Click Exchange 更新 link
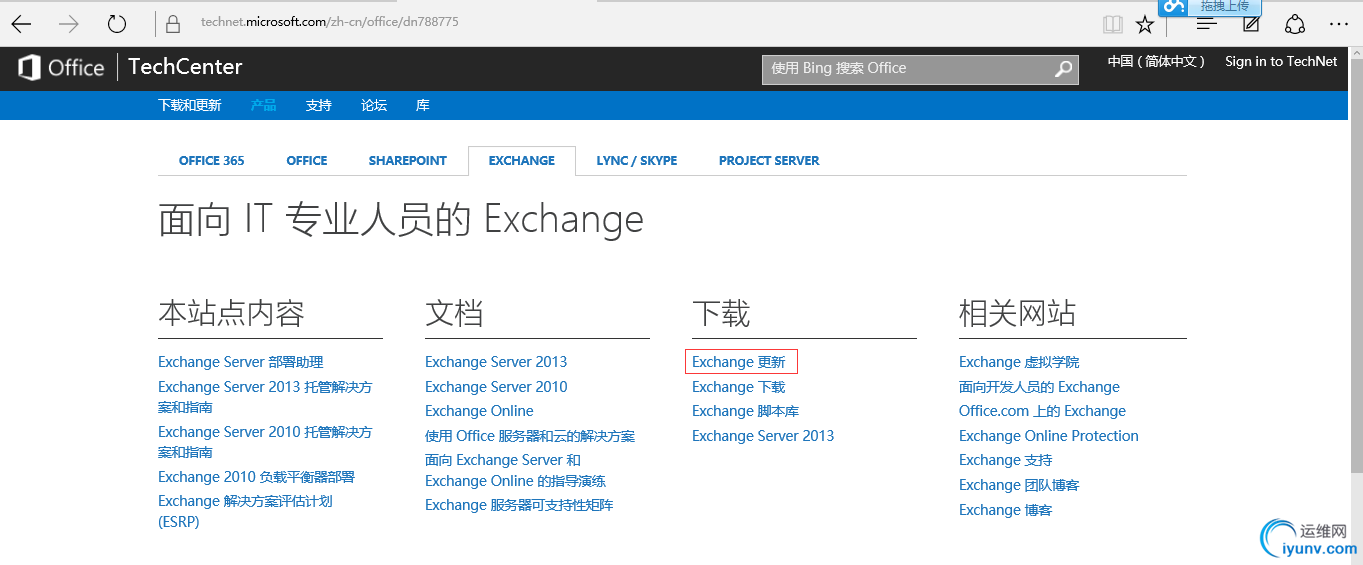 point(739,362)
